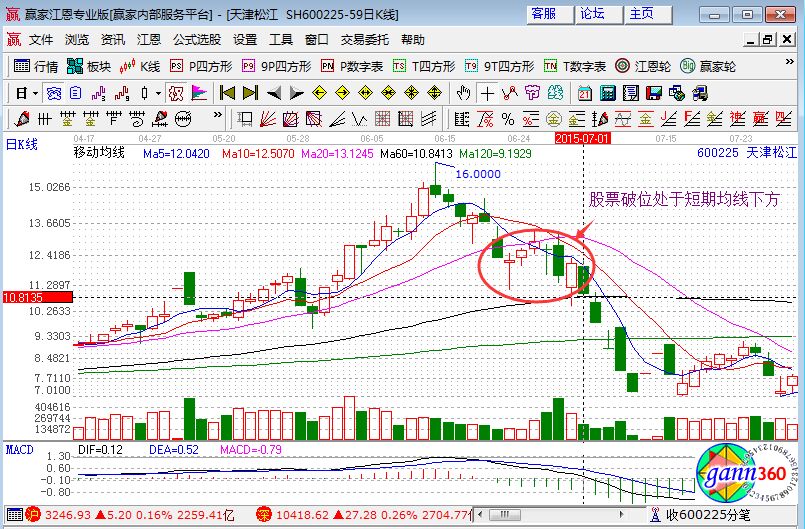Toggle the crosshair cursor tool
805x529 pixels.
pyautogui.click(x=487, y=93)
